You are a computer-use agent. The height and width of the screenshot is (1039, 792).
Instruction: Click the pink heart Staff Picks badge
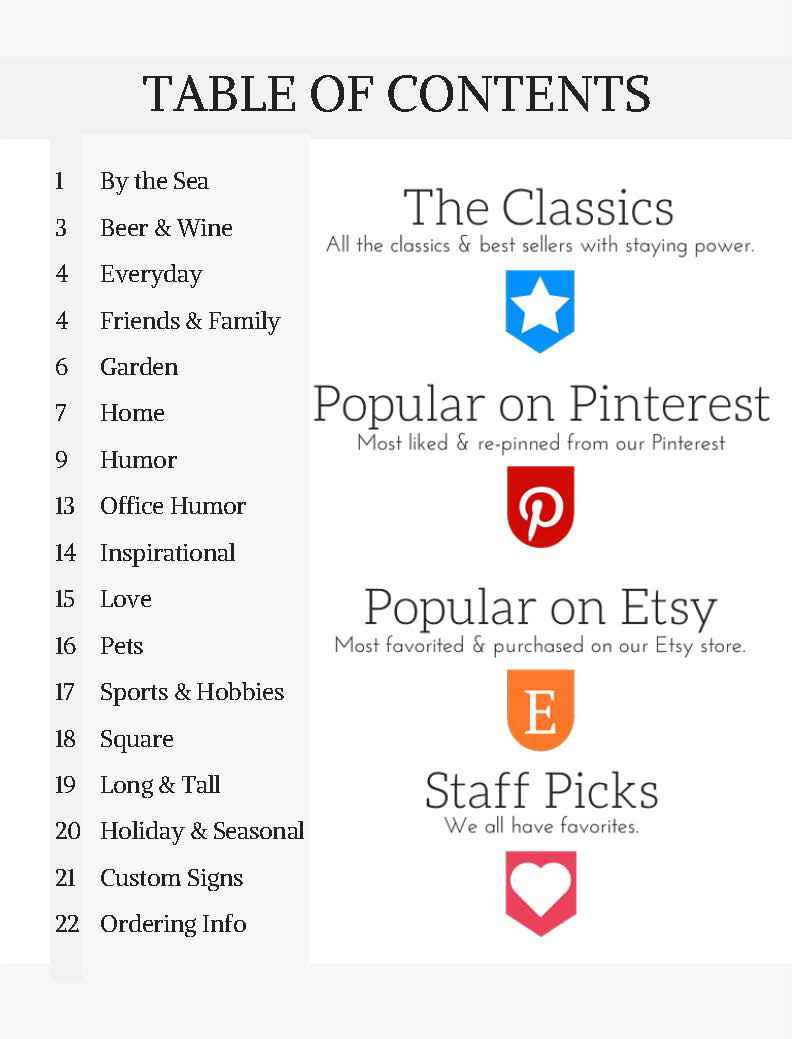pyautogui.click(x=540, y=890)
